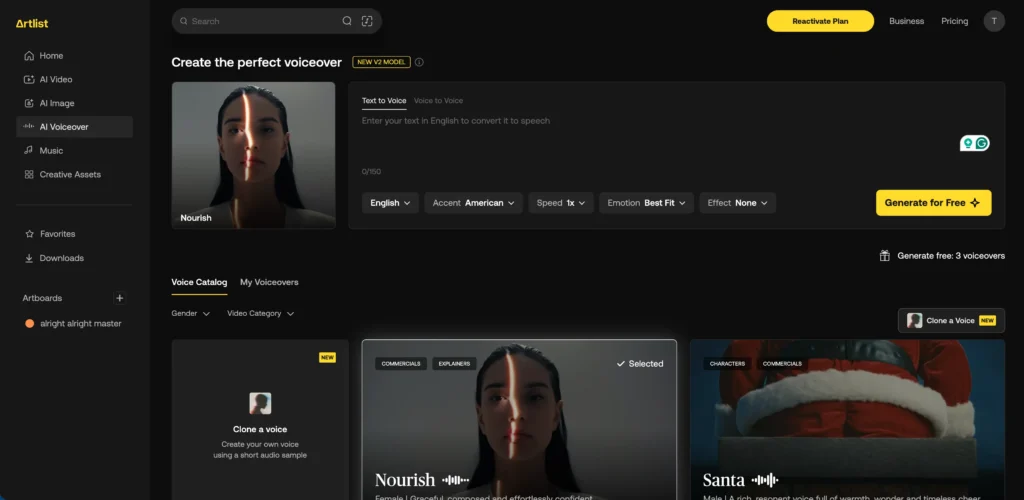Open the English language dropdown
Viewport: 1024px width, 500px height.
[390, 203]
